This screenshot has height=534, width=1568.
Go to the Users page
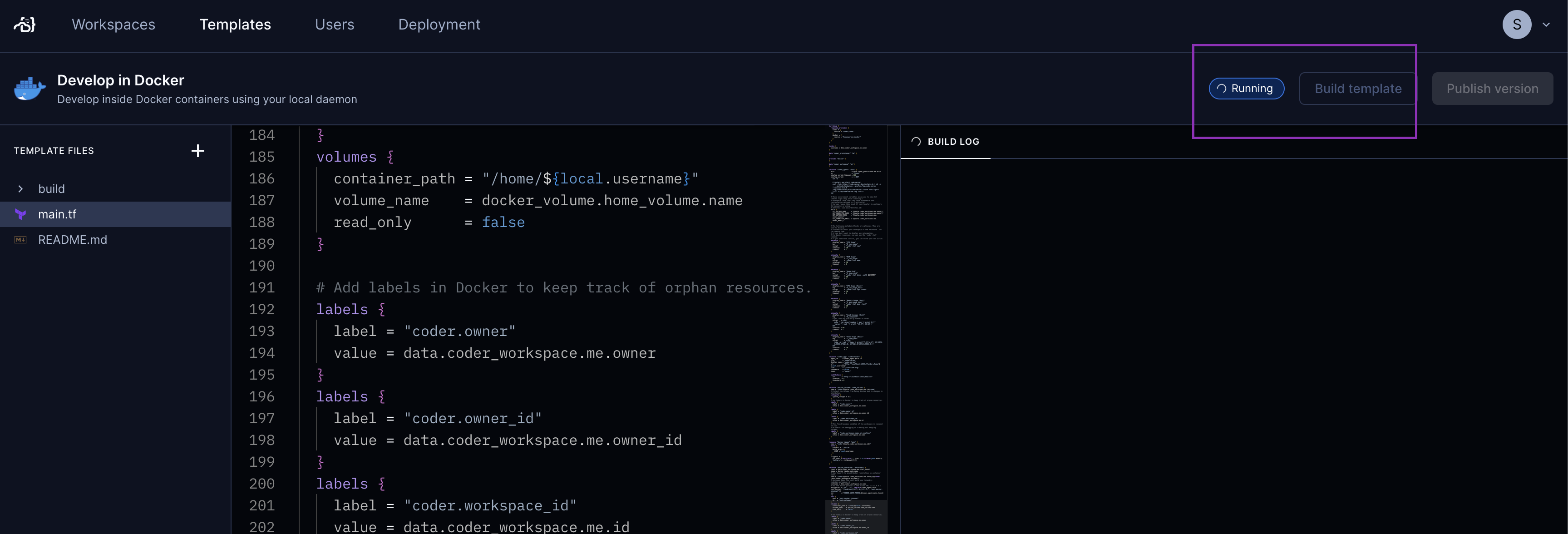tap(334, 25)
